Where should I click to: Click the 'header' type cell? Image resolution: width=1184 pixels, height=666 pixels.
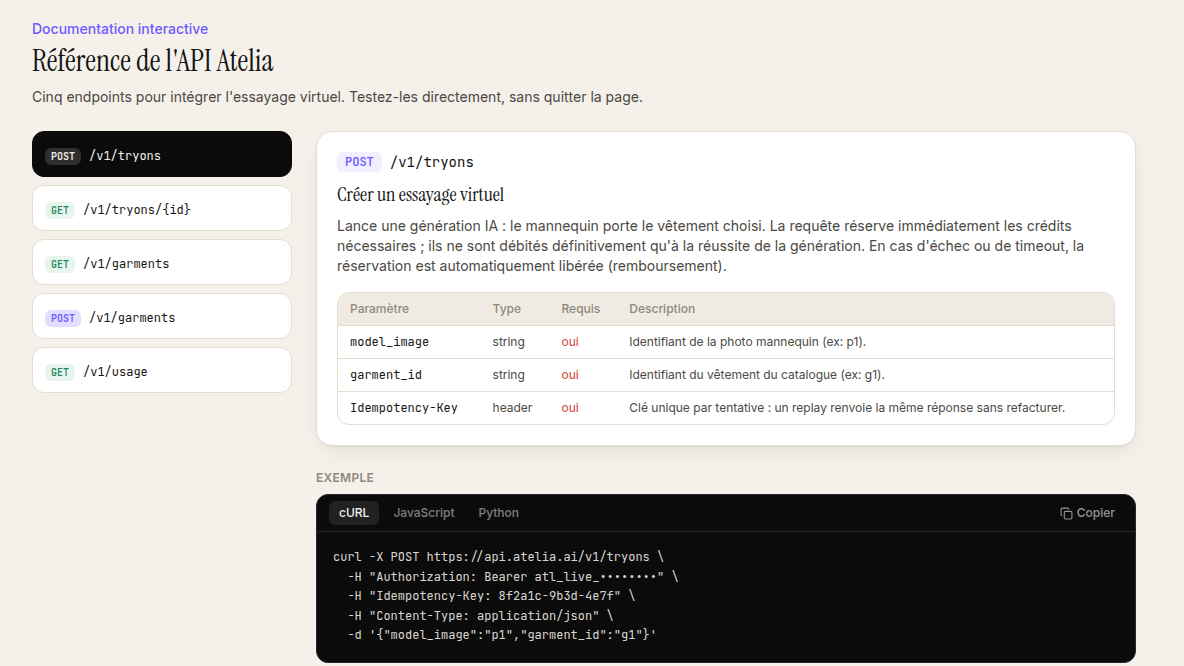coord(512,408)
